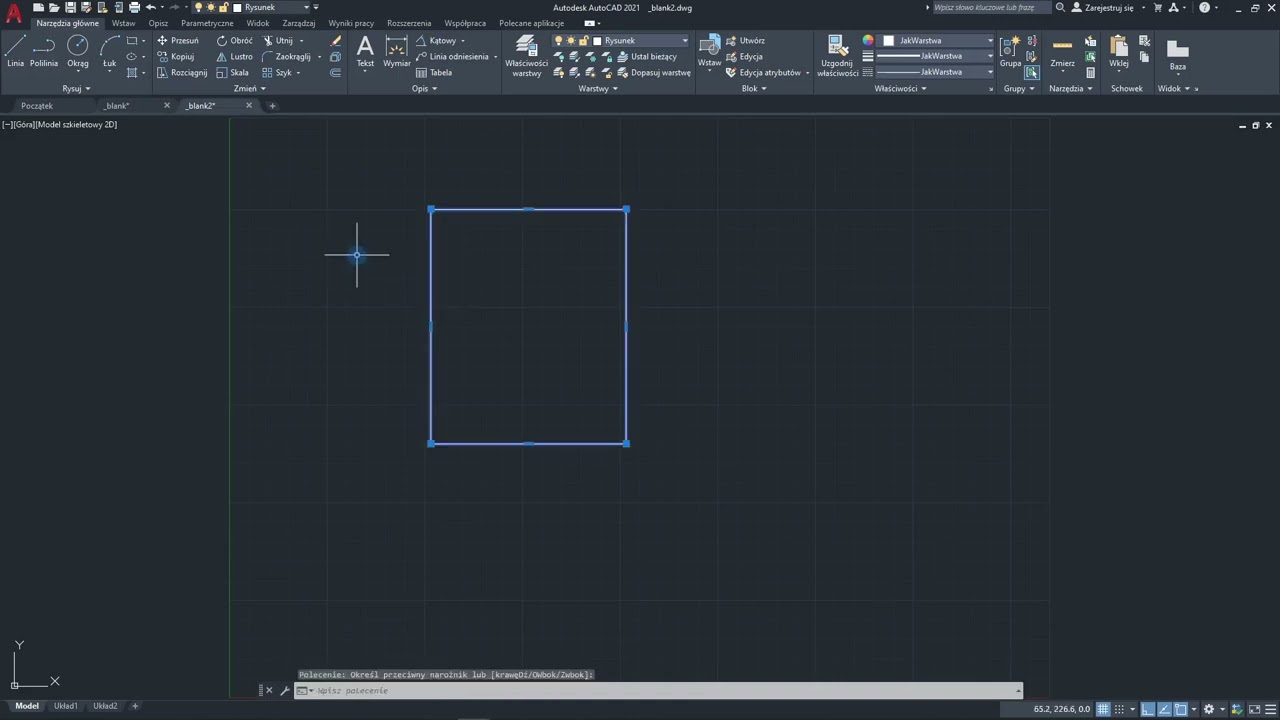Click Uzgodnij właściwości match properties

837,56
